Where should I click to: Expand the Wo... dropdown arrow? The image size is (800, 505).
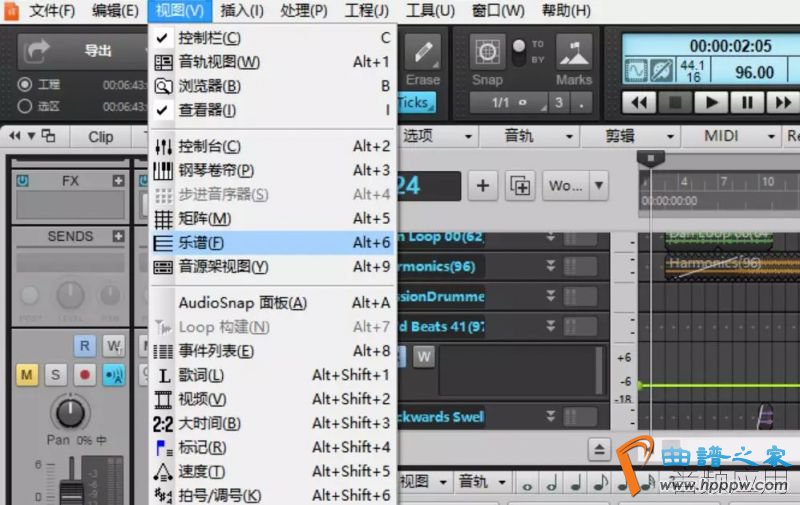599,185
